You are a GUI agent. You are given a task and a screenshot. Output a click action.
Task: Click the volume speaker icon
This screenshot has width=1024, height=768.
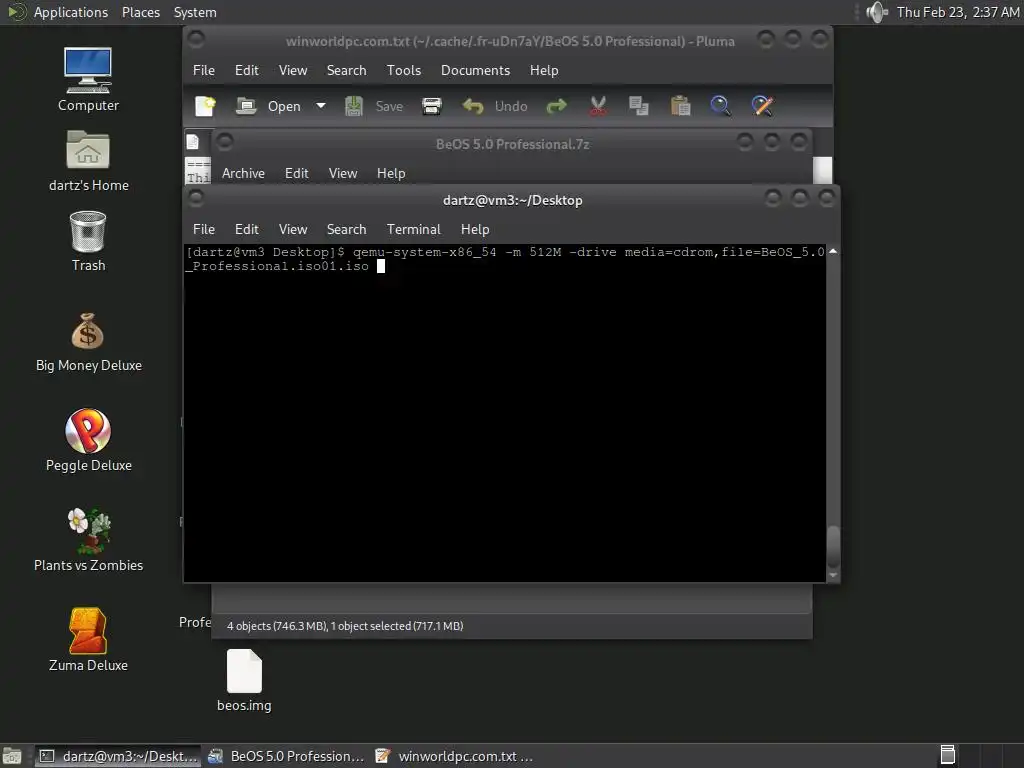coord(876,12)
